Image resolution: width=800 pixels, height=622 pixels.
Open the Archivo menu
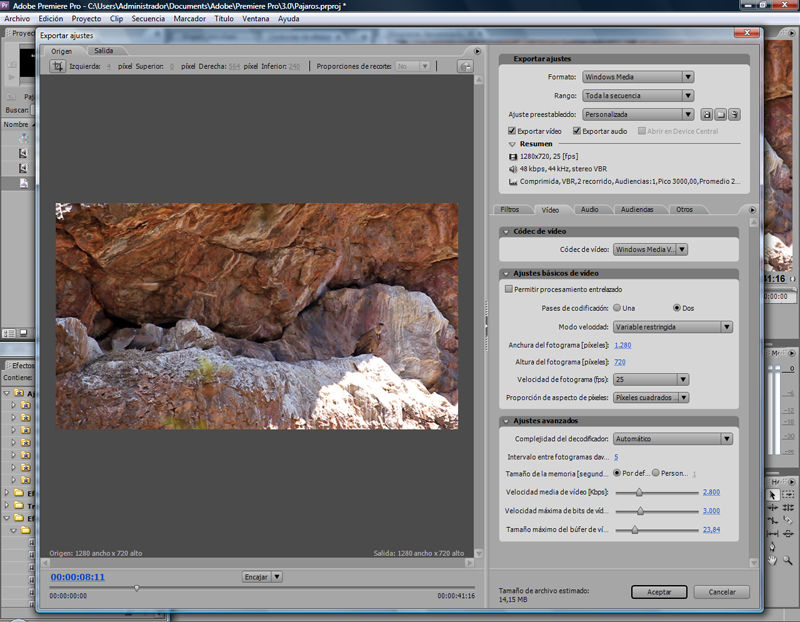[x=17, y=19]
